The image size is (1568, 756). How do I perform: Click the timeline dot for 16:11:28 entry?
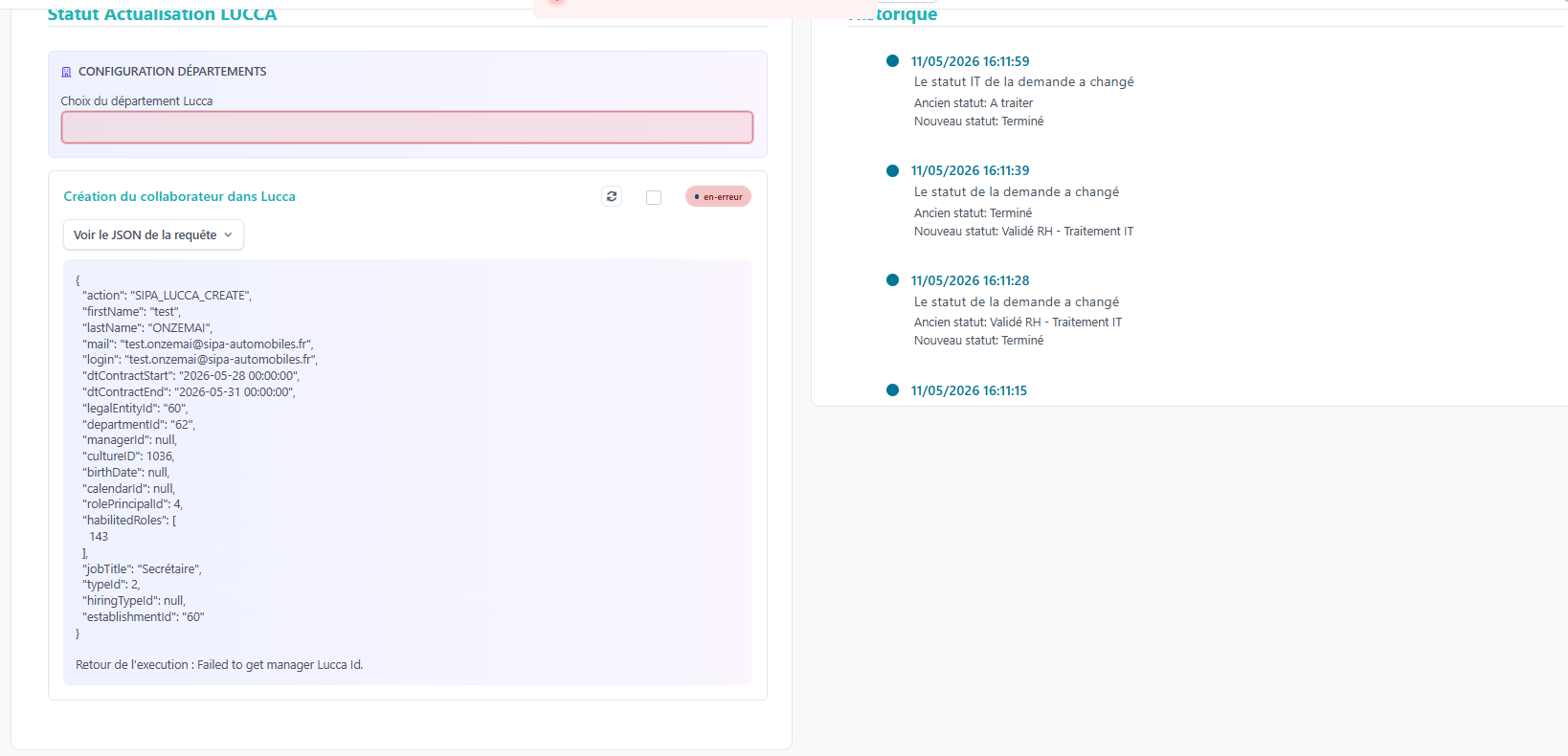[892, 280]
